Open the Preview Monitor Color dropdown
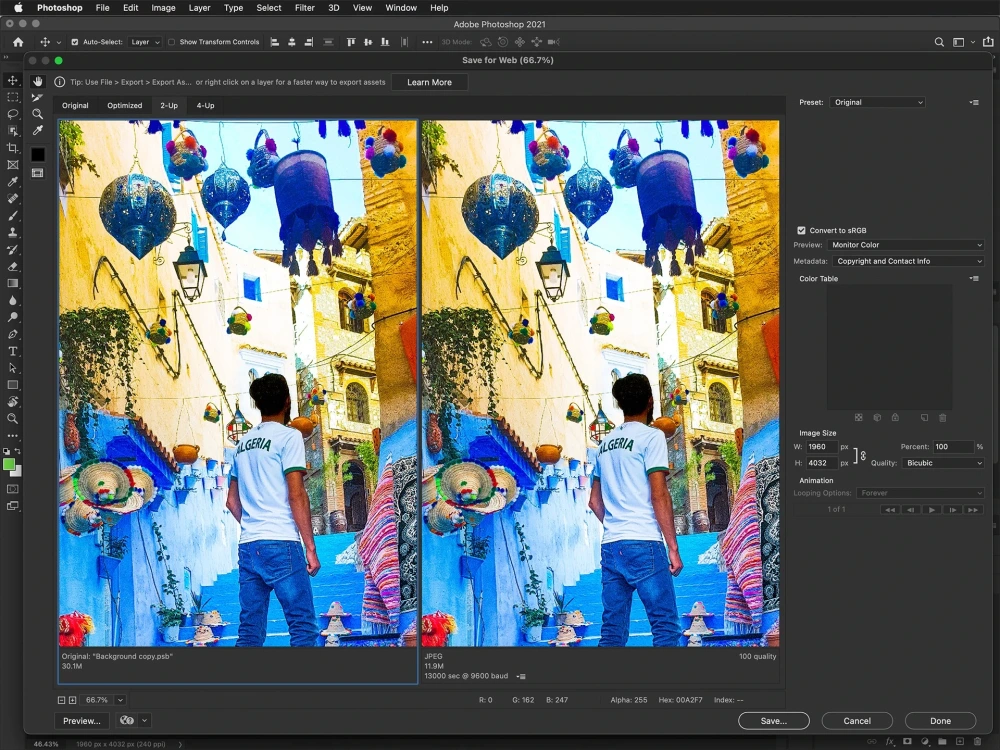This screenshot has height=750, width=1000. pyautogui.click(x=906, y=245)
